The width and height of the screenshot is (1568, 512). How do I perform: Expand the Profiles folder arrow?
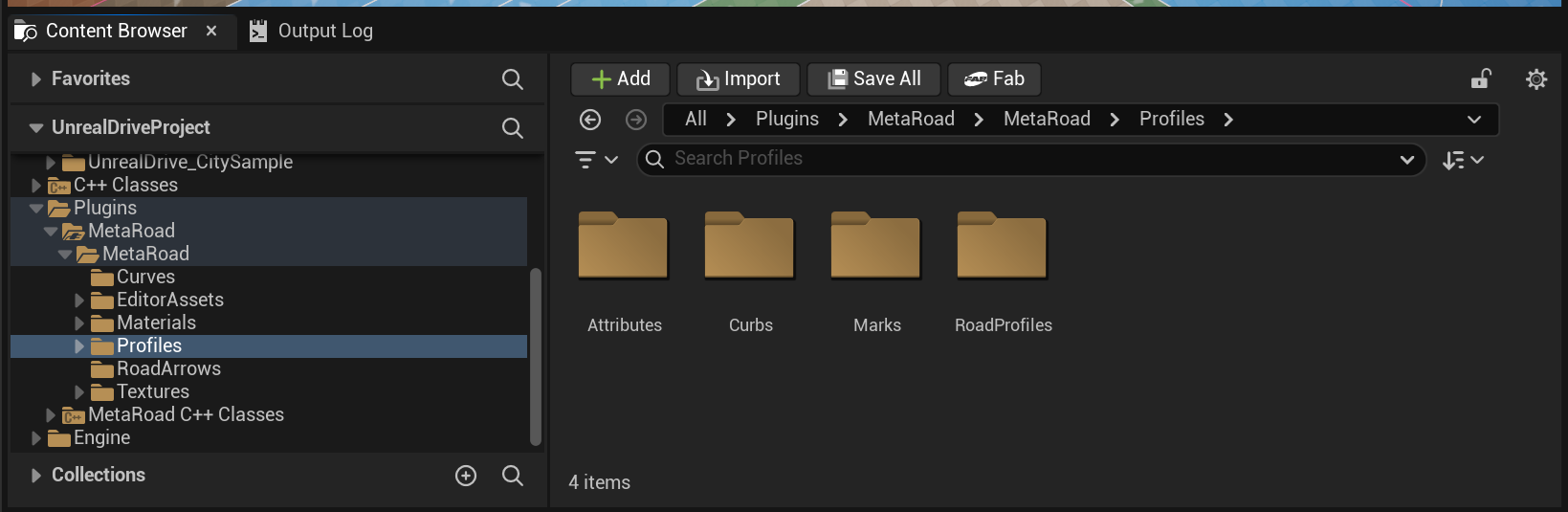[79, 346]
